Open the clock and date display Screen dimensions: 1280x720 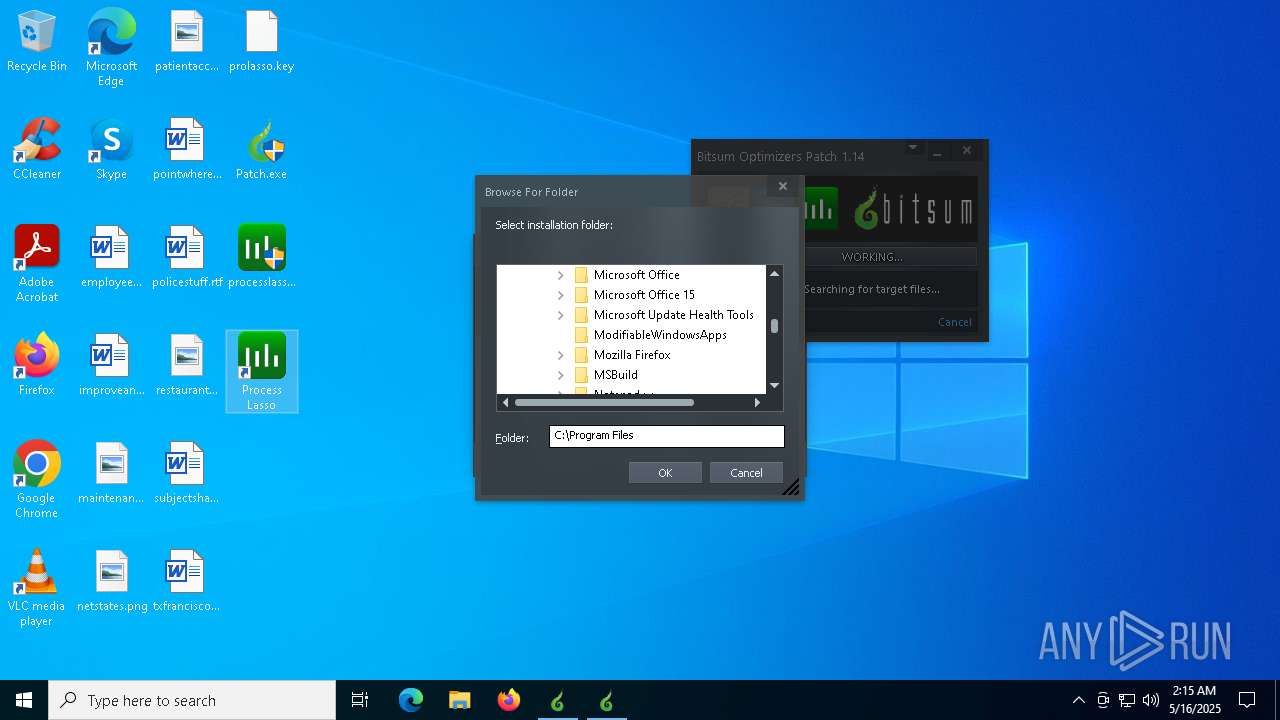(x=1195, y=700)
